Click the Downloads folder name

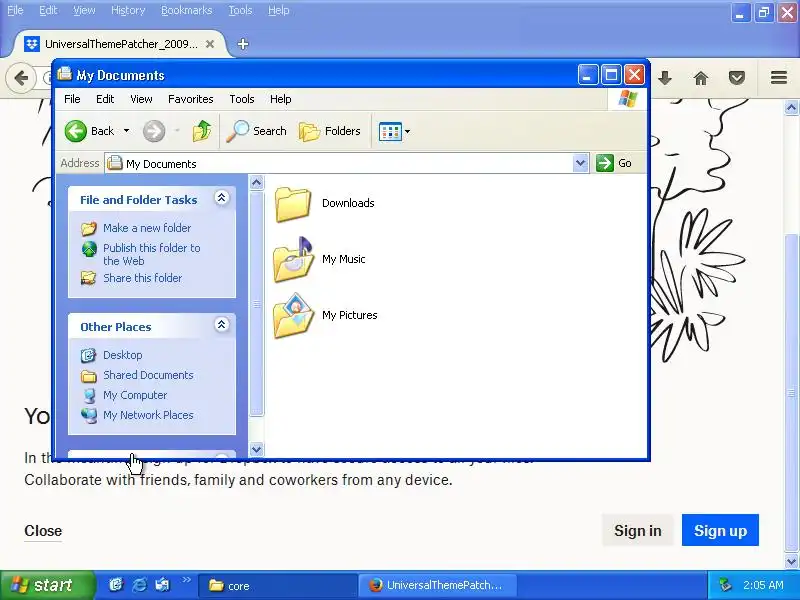click(x=348, y=203)
